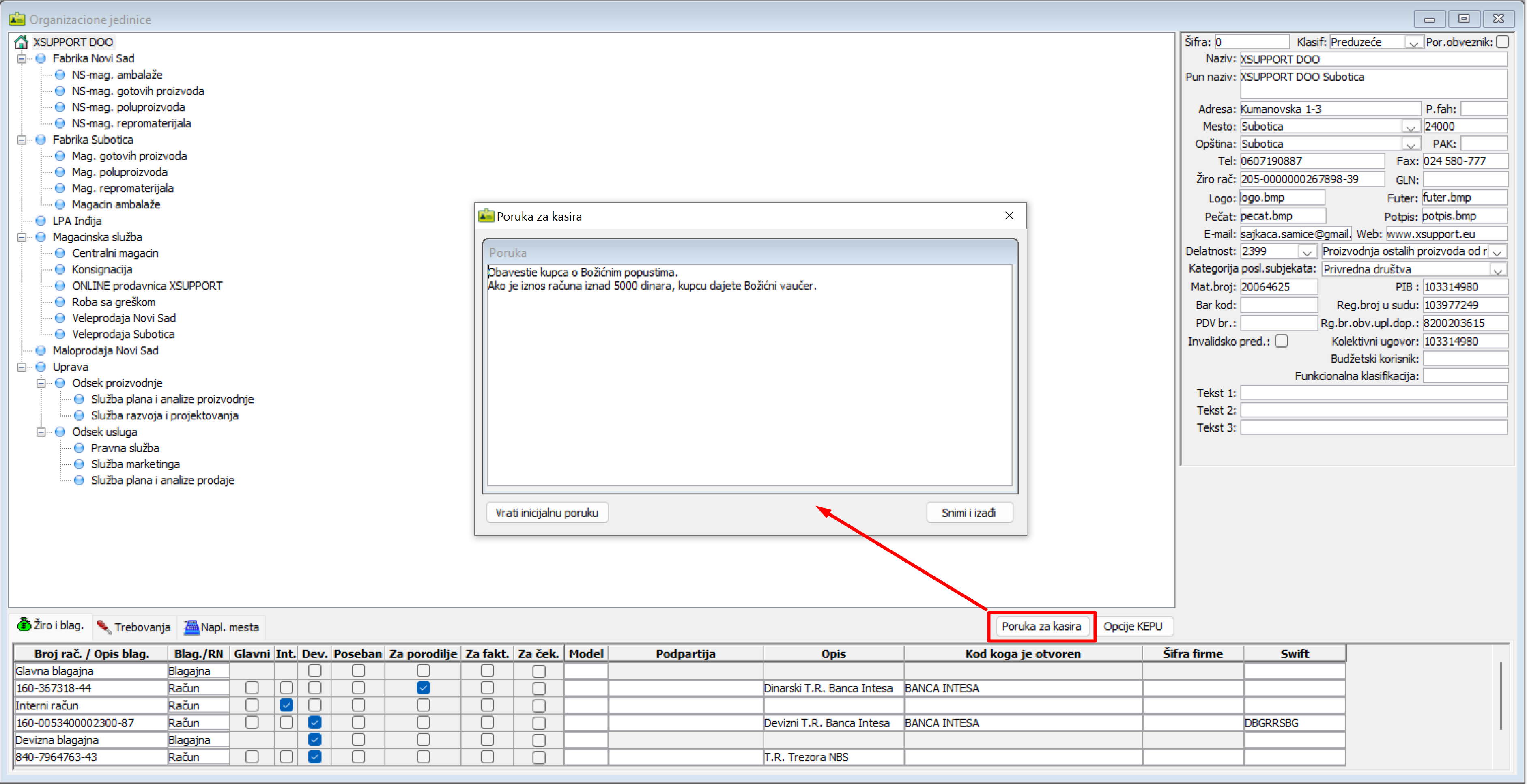Click the blue node icon of LPA Inđija
This screenshot has height=784, width=1527.
[x=41, y=221]
